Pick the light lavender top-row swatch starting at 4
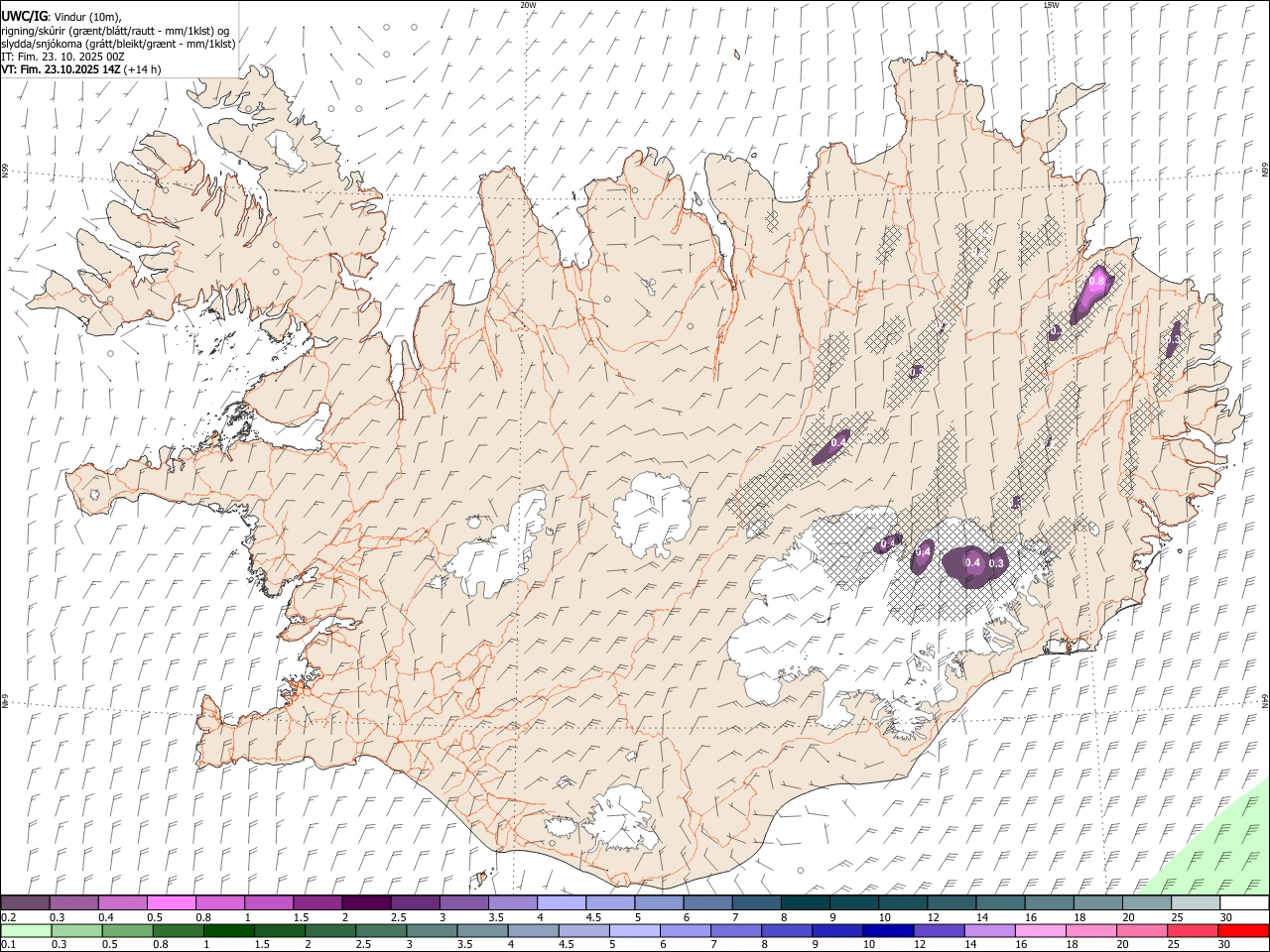The image size is (1270, 952). pyautogui.click(x=561, y=902)
